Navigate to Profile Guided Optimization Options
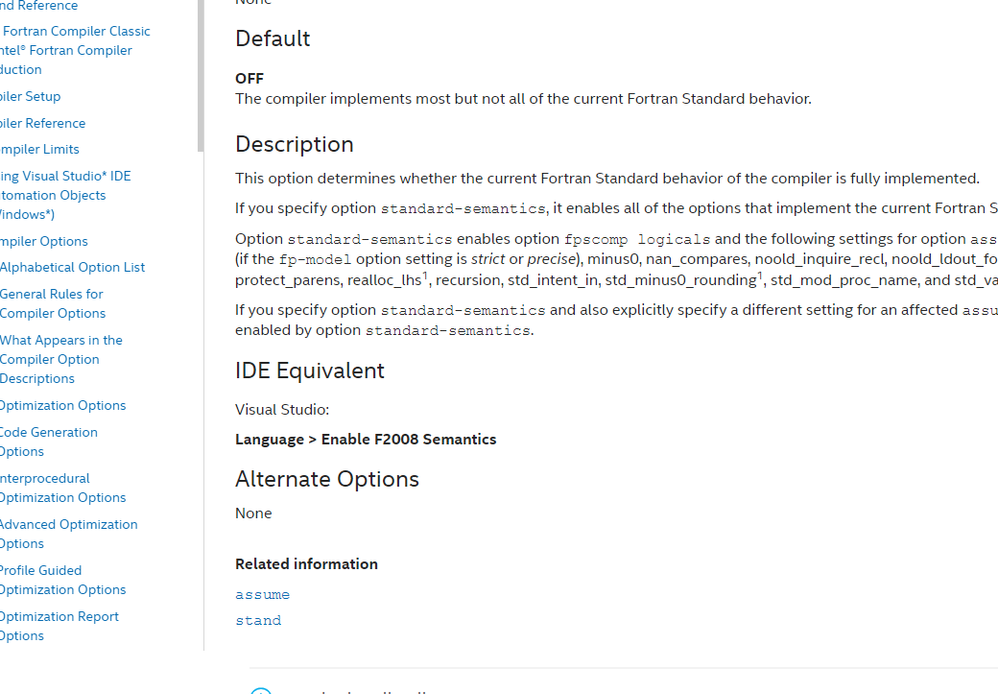The width and height of the screenshot is (998, 694). (x=62, y=580)
